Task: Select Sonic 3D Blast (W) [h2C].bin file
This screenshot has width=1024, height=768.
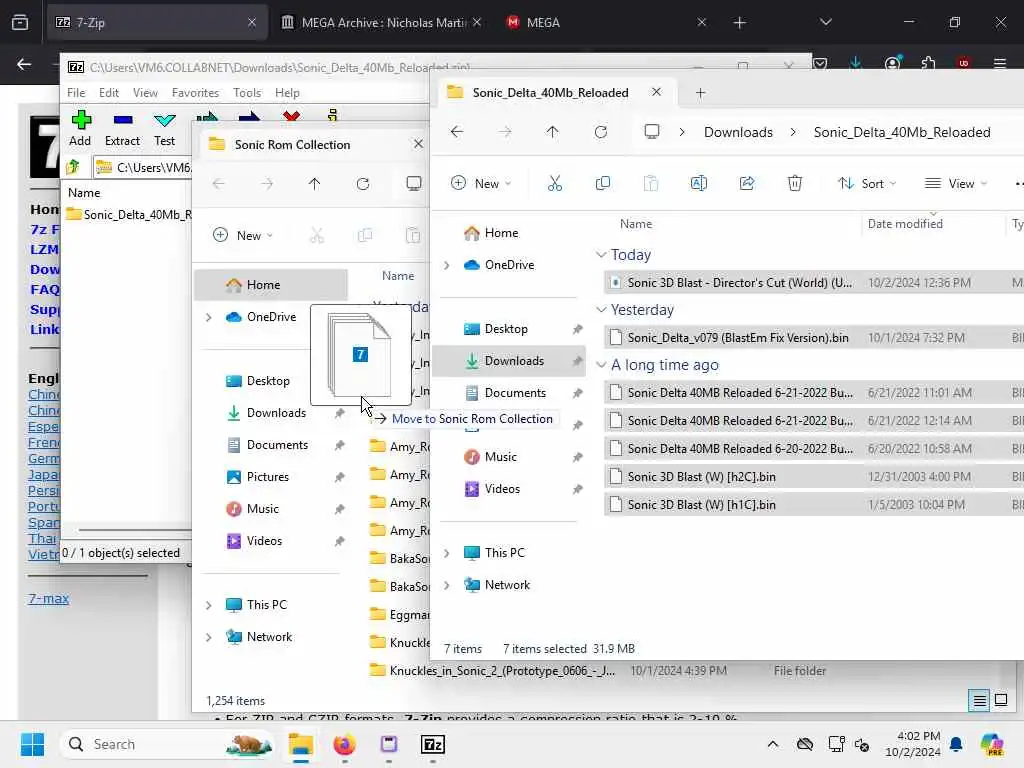Action: 813,477
